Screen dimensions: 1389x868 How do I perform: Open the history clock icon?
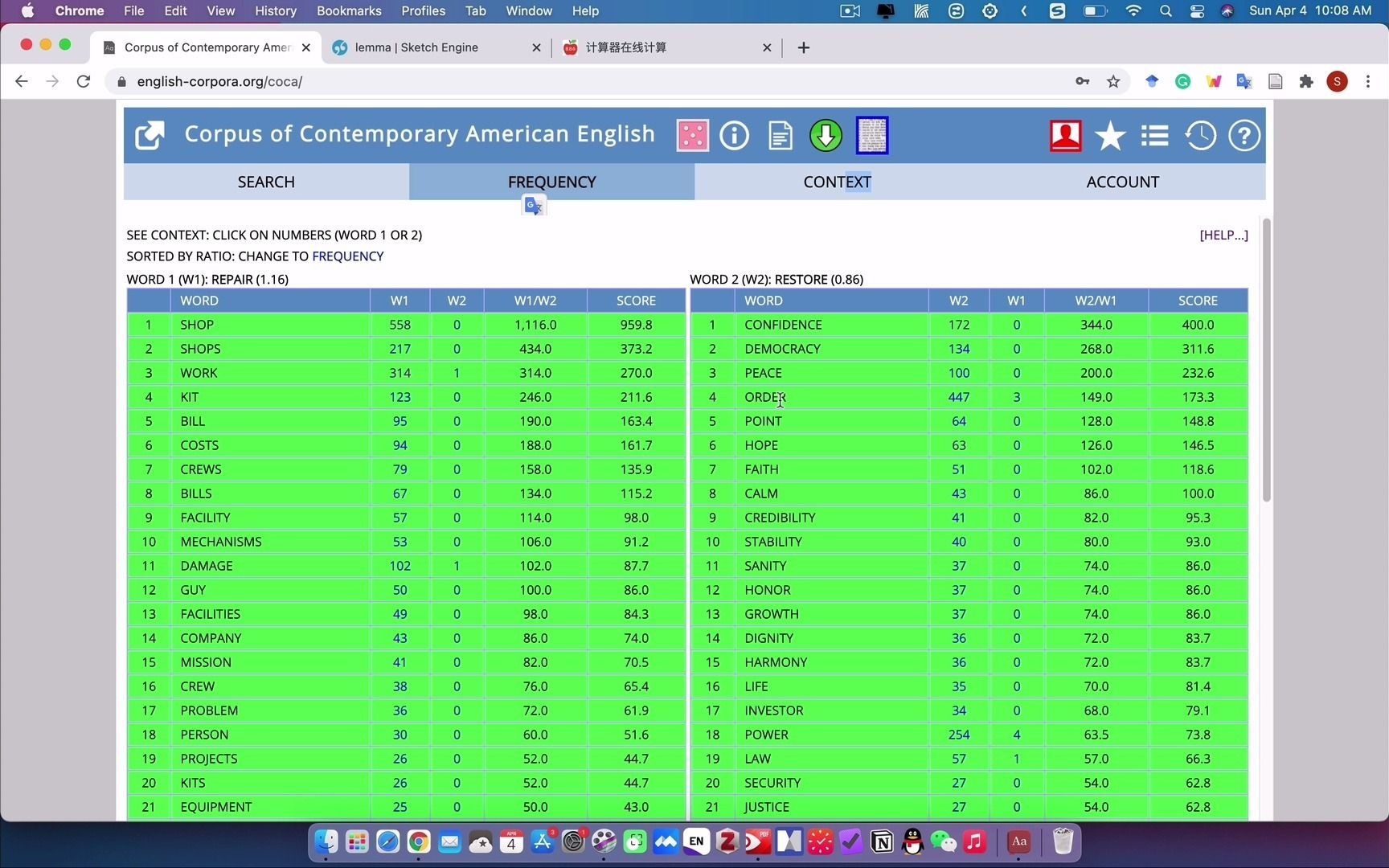coord(1200,135)
